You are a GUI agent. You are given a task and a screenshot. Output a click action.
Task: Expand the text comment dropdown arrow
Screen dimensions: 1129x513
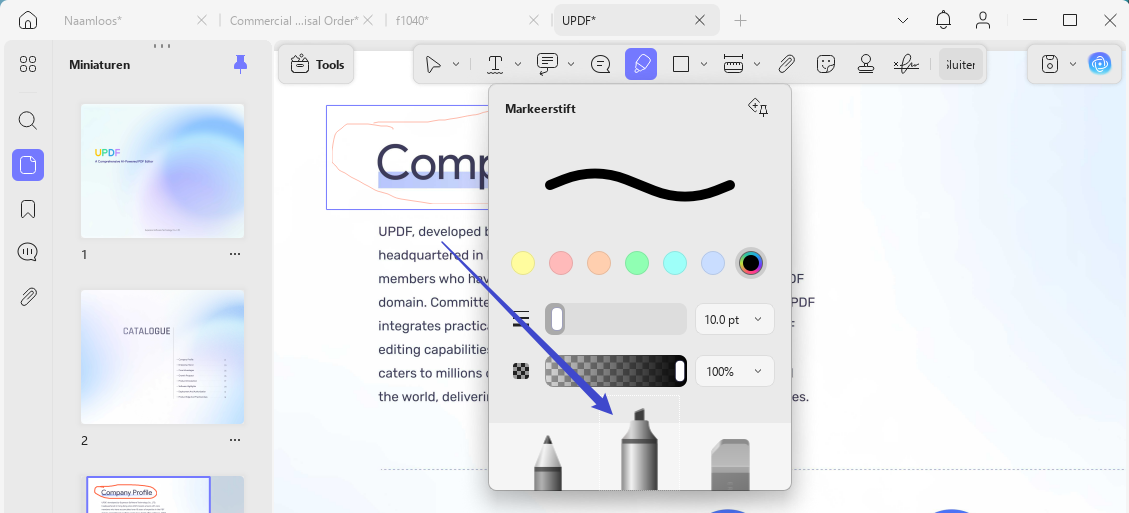coord(571,64)
